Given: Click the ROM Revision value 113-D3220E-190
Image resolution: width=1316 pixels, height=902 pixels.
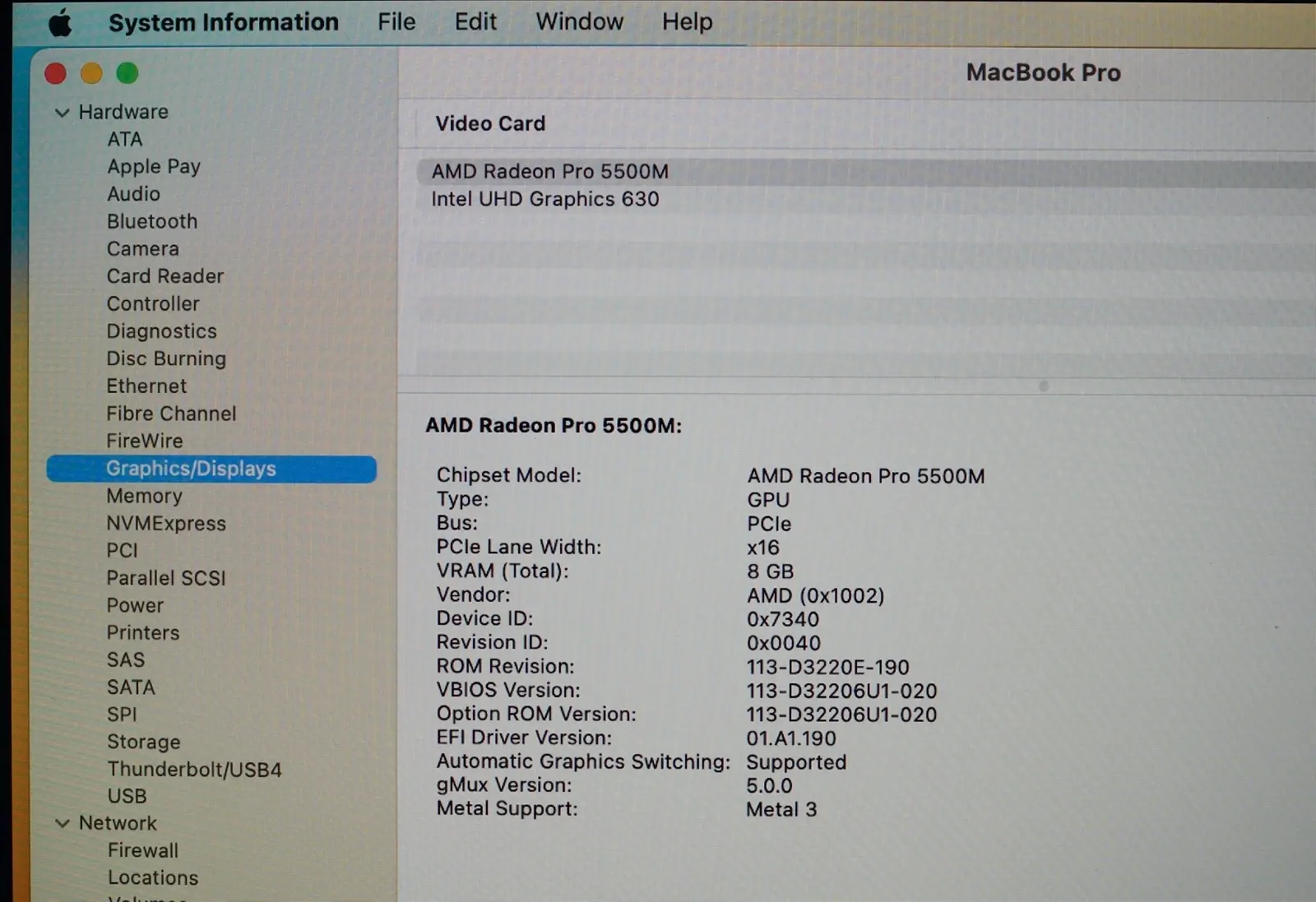Looking at the screenshot, I should [x=827, y=667].
